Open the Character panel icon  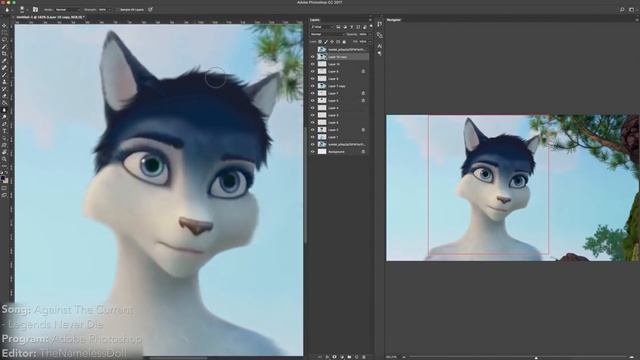[380, 46]
